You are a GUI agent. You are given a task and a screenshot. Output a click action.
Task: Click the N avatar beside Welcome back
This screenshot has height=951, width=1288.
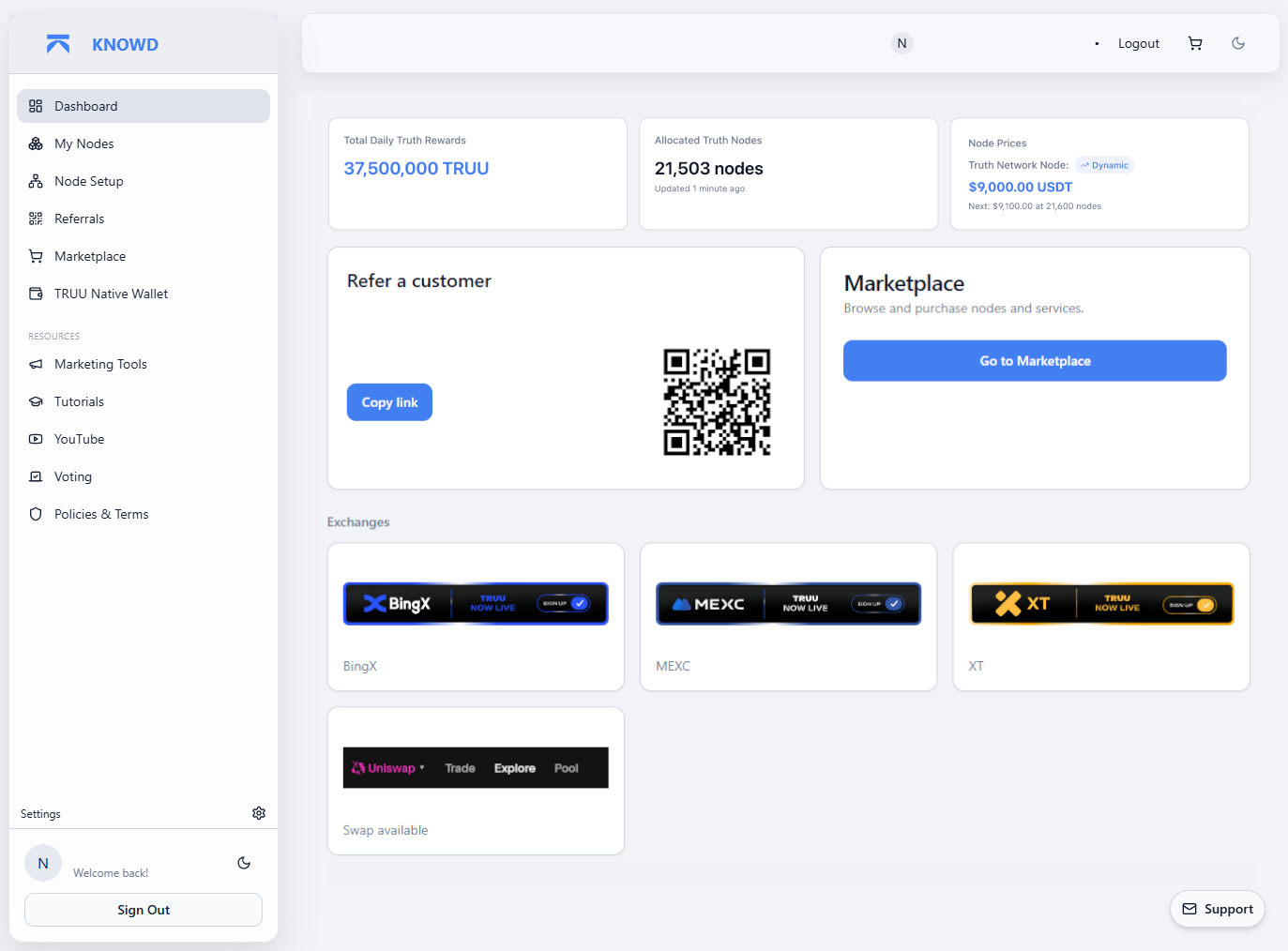[43, 863]
